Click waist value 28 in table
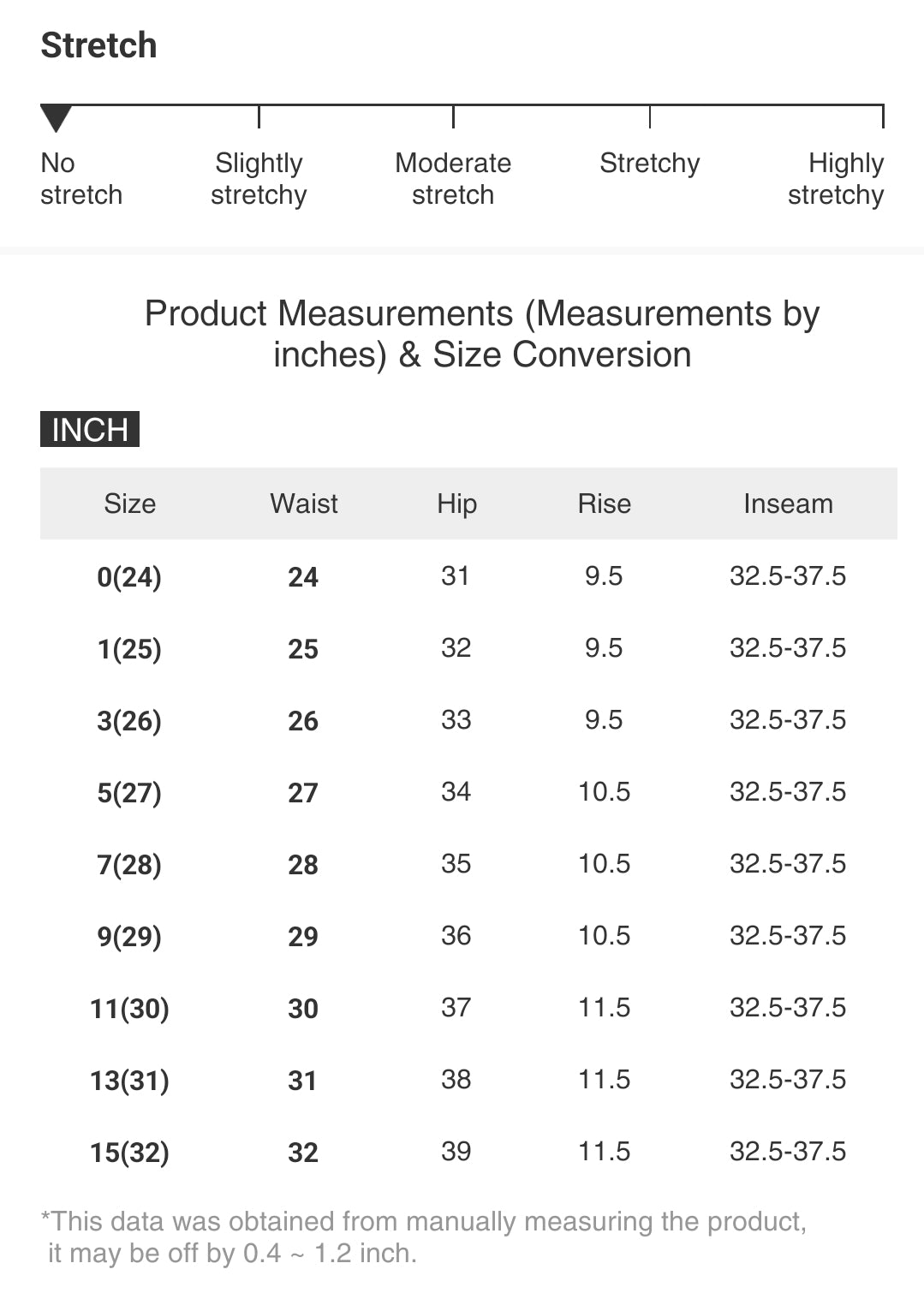924x1299 pixels. (x=303, y=865)
